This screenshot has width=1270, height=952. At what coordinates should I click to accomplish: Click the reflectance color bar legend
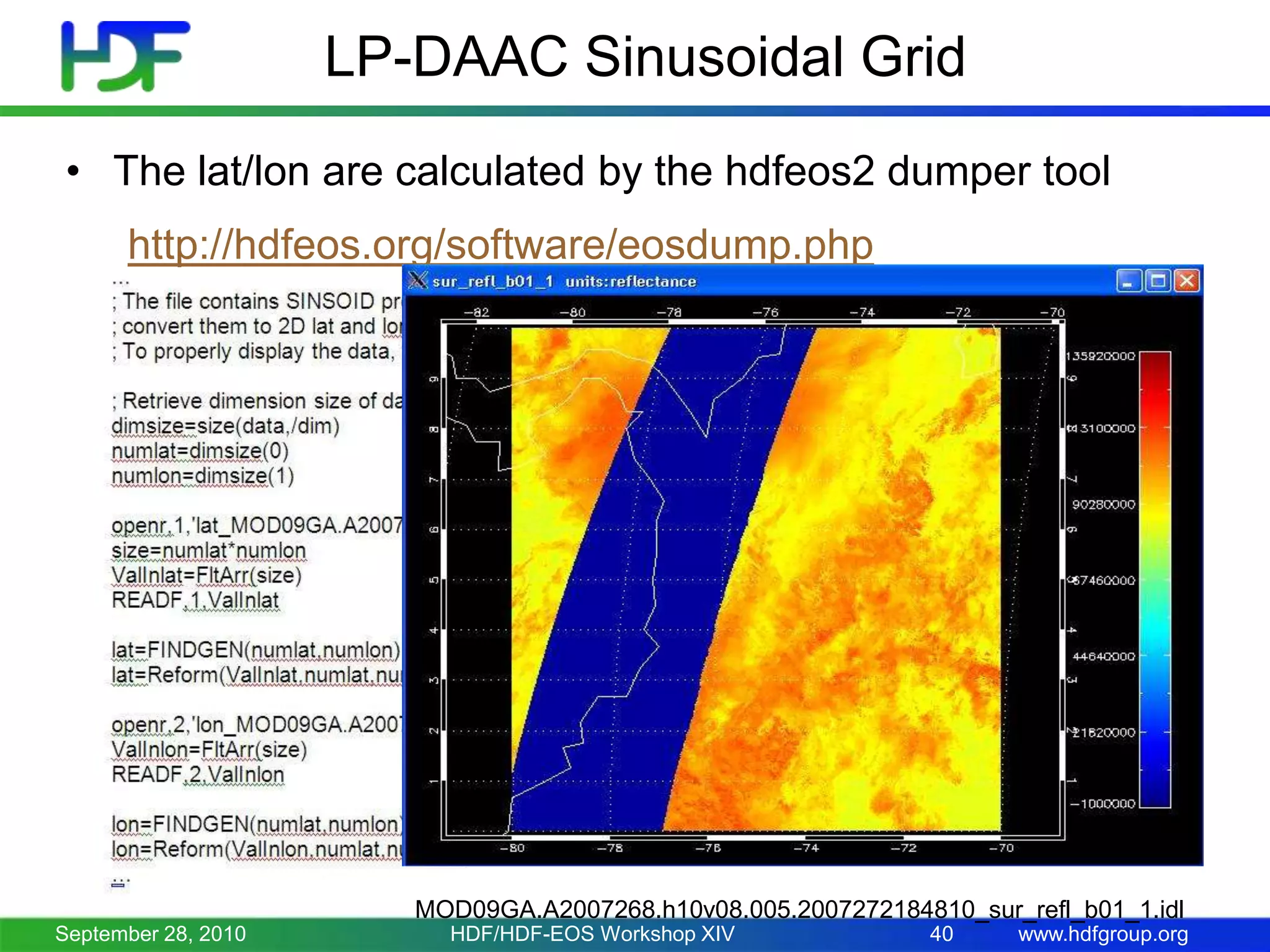click(1155, 580)
